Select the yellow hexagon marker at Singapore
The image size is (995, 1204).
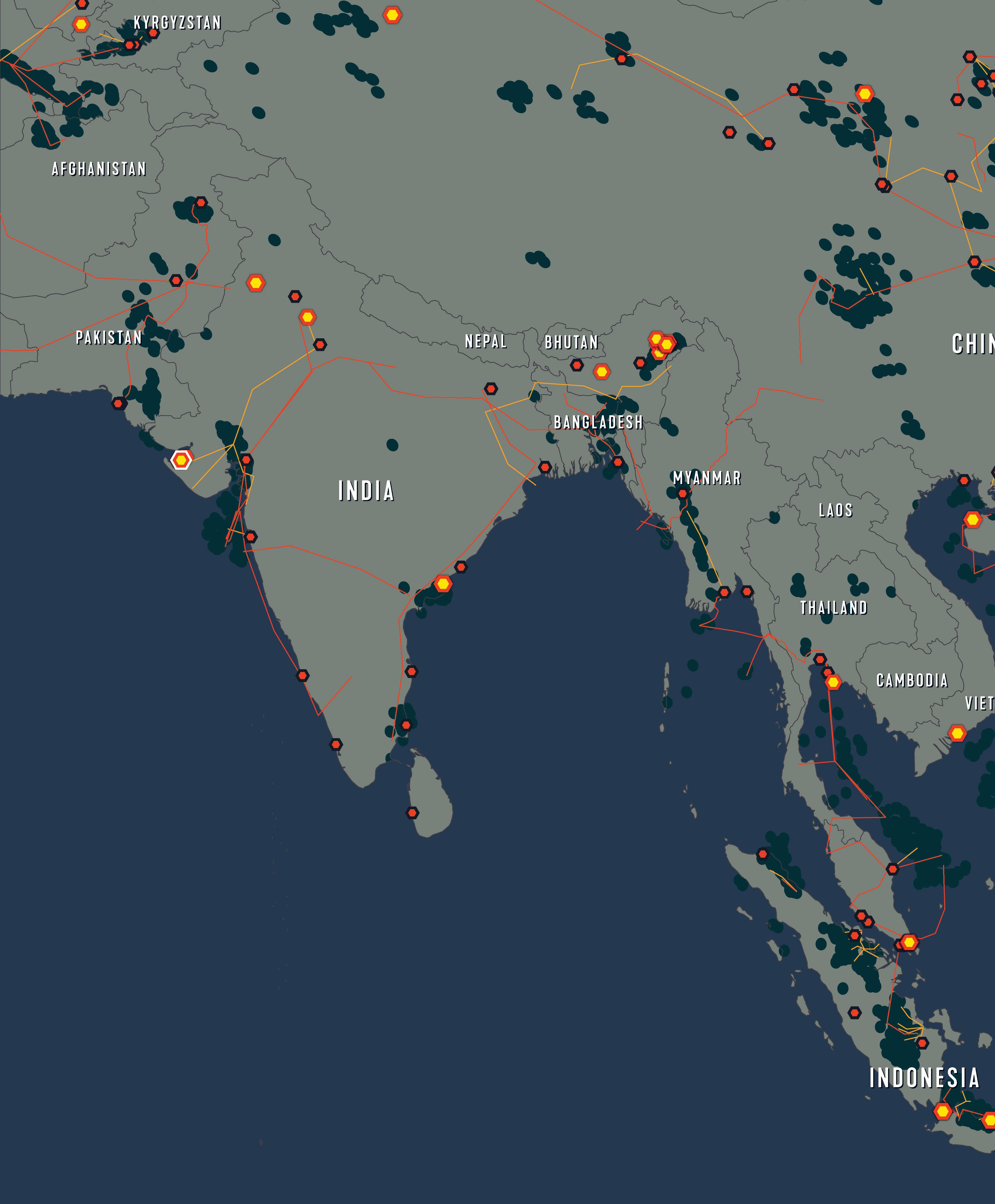[909, 942]
